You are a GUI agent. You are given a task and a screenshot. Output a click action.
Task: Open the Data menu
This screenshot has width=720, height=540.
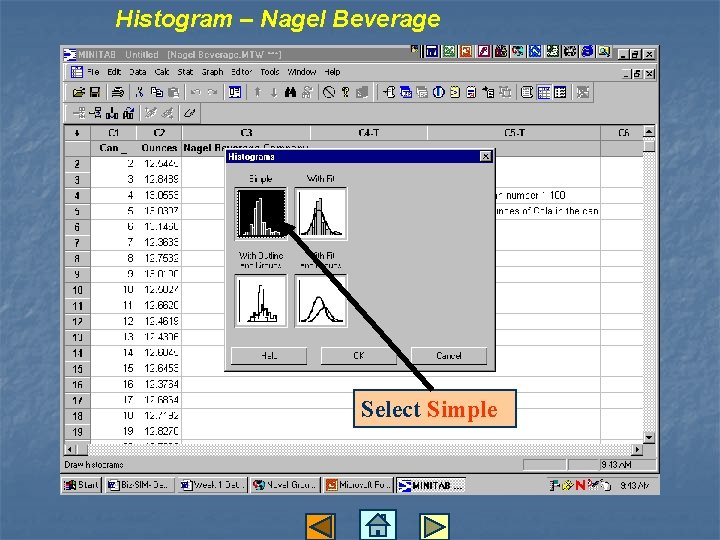[x=137, y=72]
